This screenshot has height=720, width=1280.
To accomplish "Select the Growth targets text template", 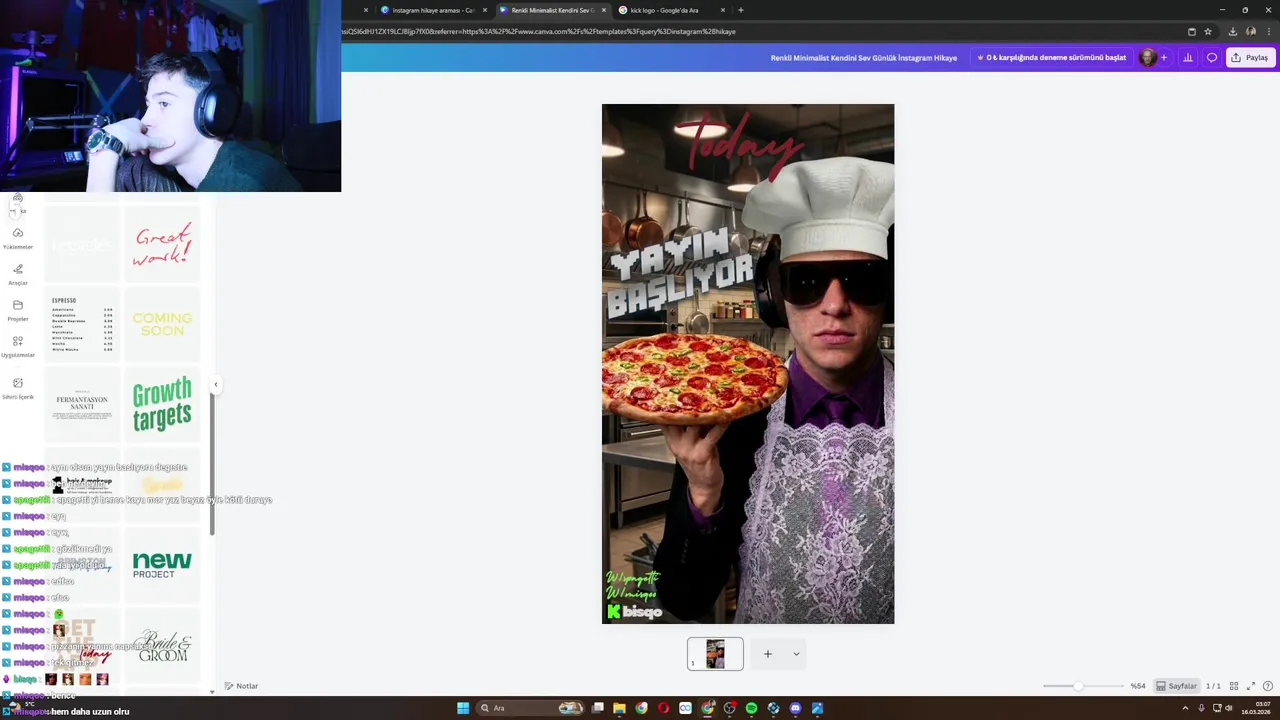I will (162, 404).
